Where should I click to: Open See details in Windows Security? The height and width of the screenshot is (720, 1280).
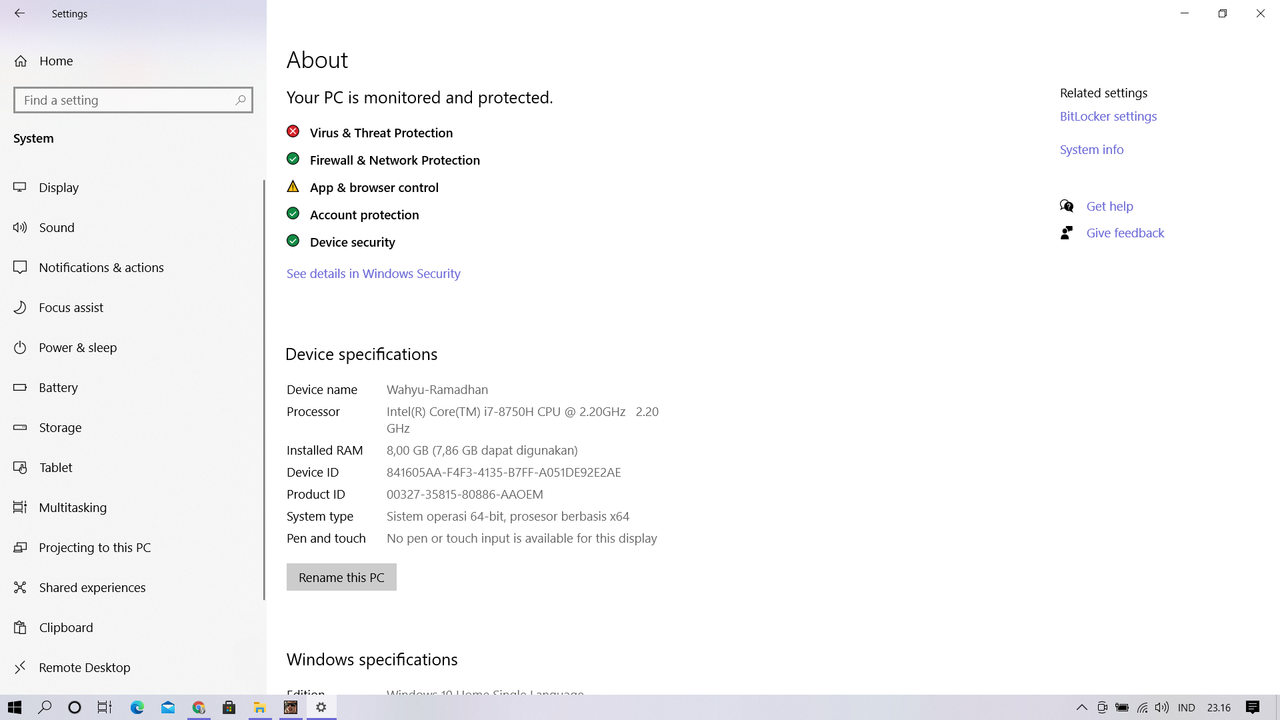(x=373, y=274)
